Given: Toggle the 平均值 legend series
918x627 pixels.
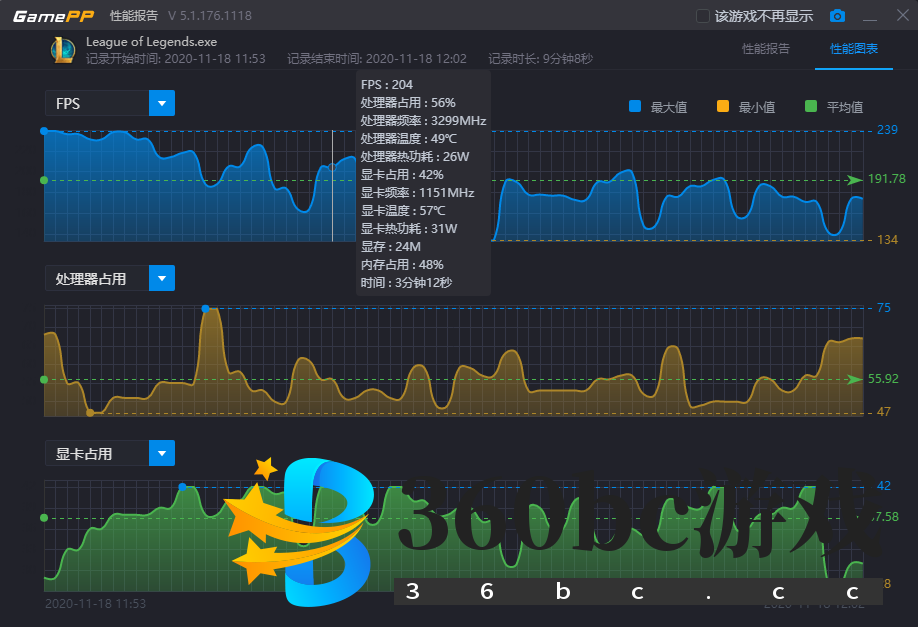Looking at the screenshot, I should click(x=835, y=107).
